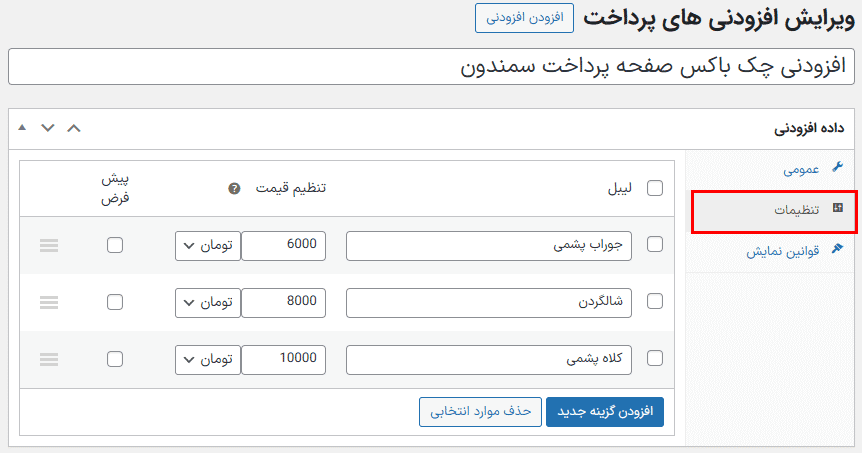Open the قوانین نمایش tab
862x453 pixels.
click(x=772, y=252)
